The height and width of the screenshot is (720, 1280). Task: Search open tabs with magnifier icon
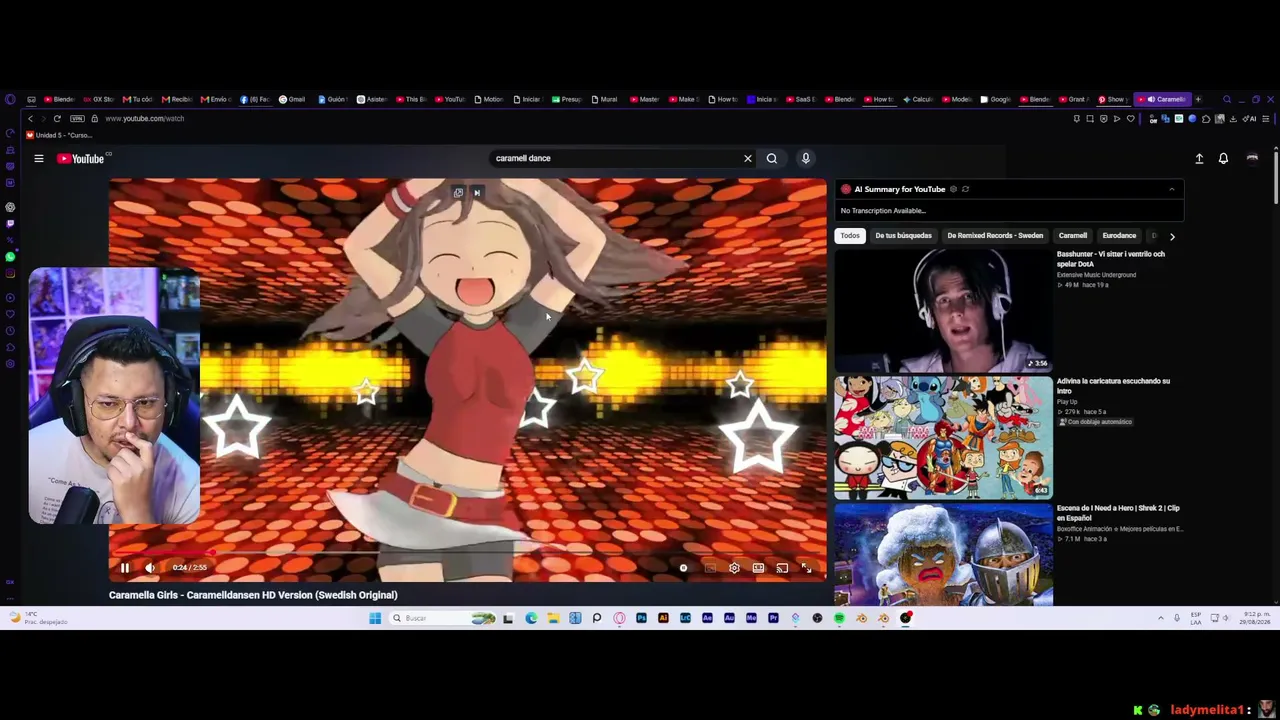pyautogui.click(x=1227, y=99)
